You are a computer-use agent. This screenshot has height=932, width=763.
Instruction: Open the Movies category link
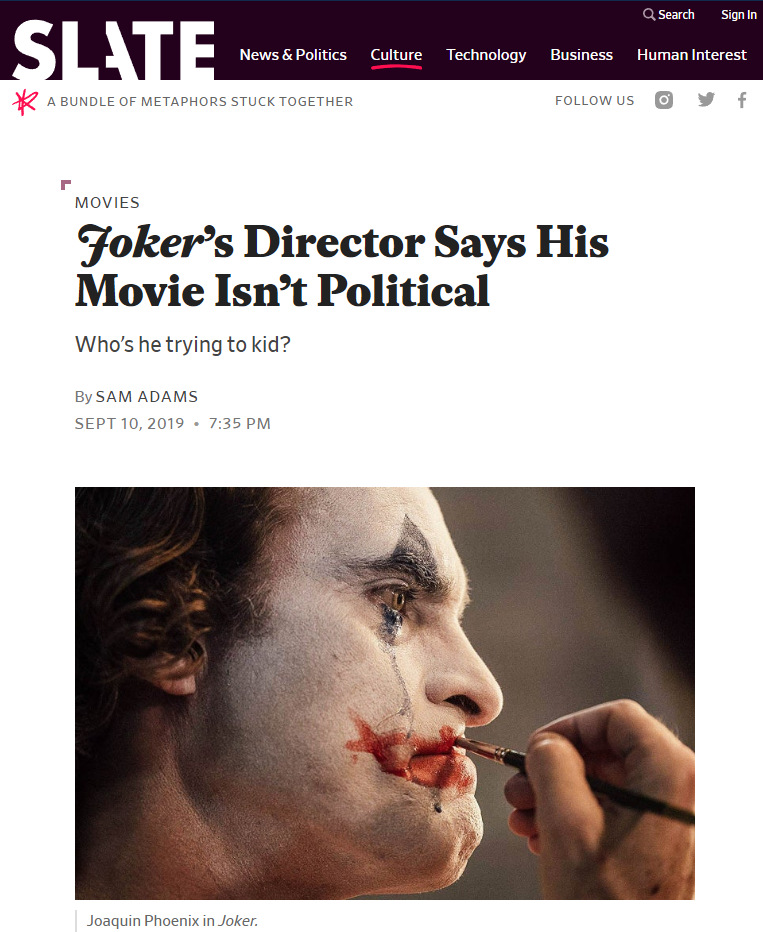click(x=108, y=203)
